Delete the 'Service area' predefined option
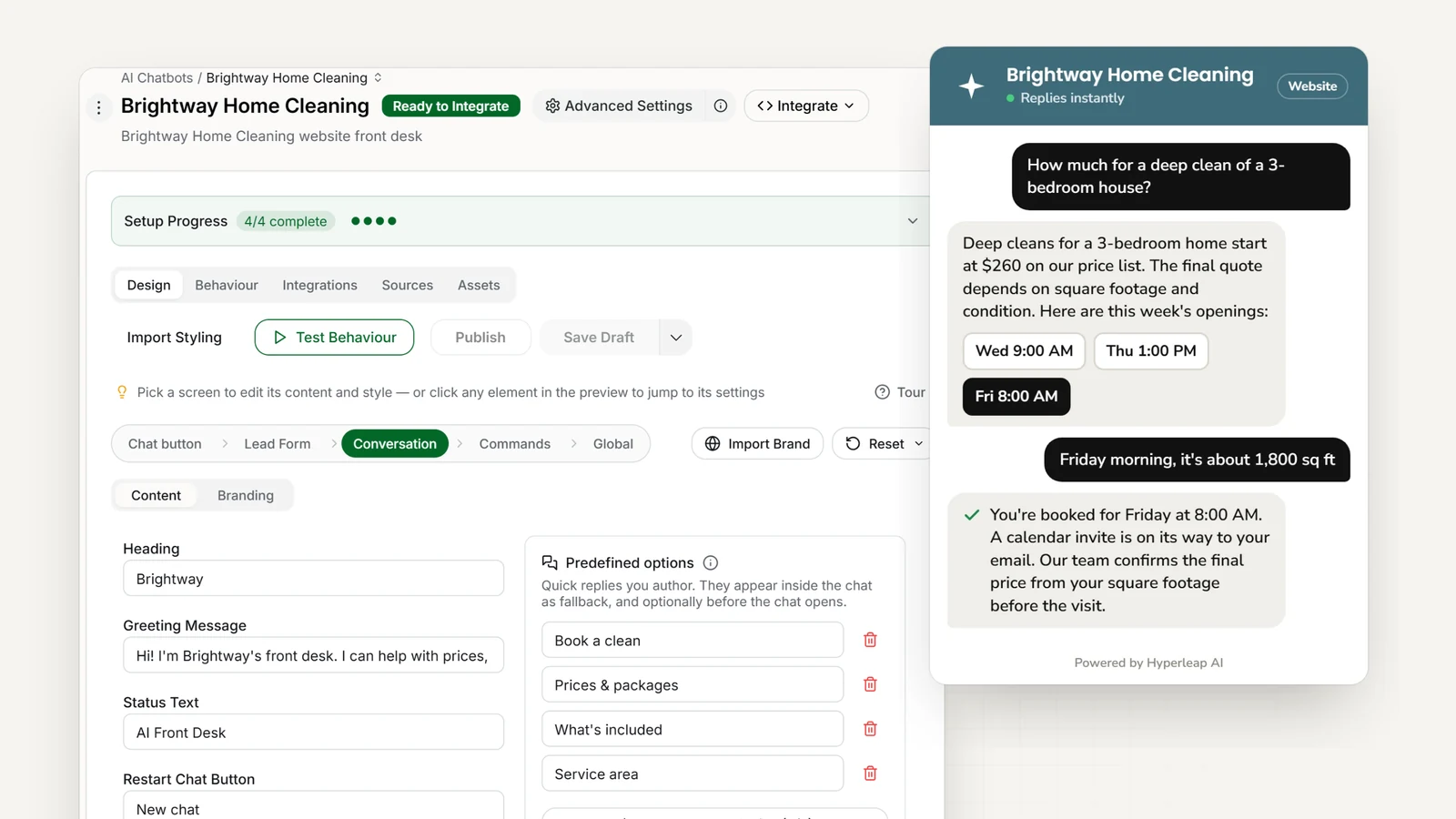Screen dimensions: 1456x819 pos(870,773)
